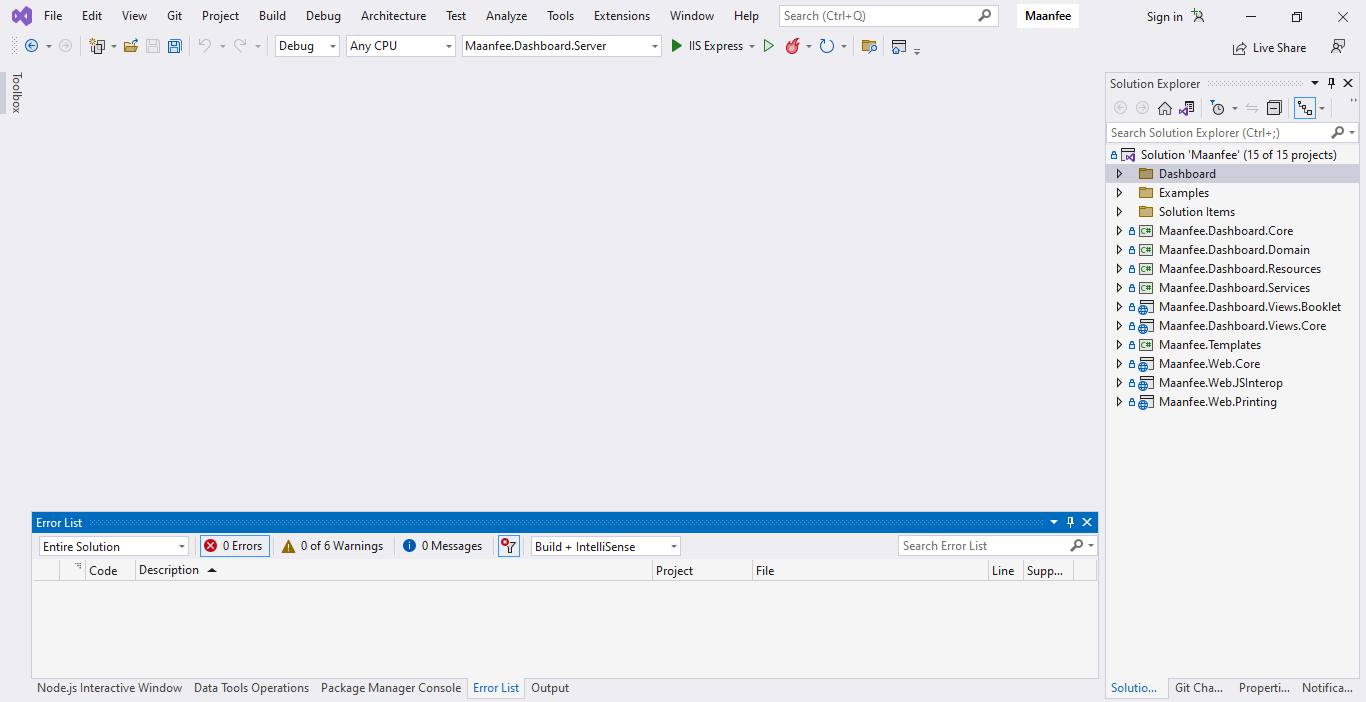Open the Extensions menu
Screen dimensions: 1366x702
point(622,16)
